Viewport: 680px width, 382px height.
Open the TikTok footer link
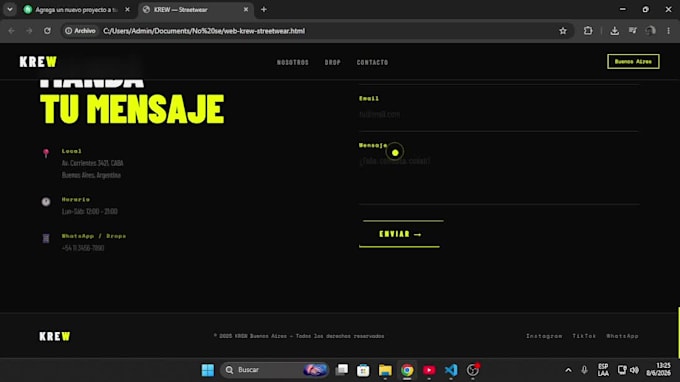click(x=584, y=336)
